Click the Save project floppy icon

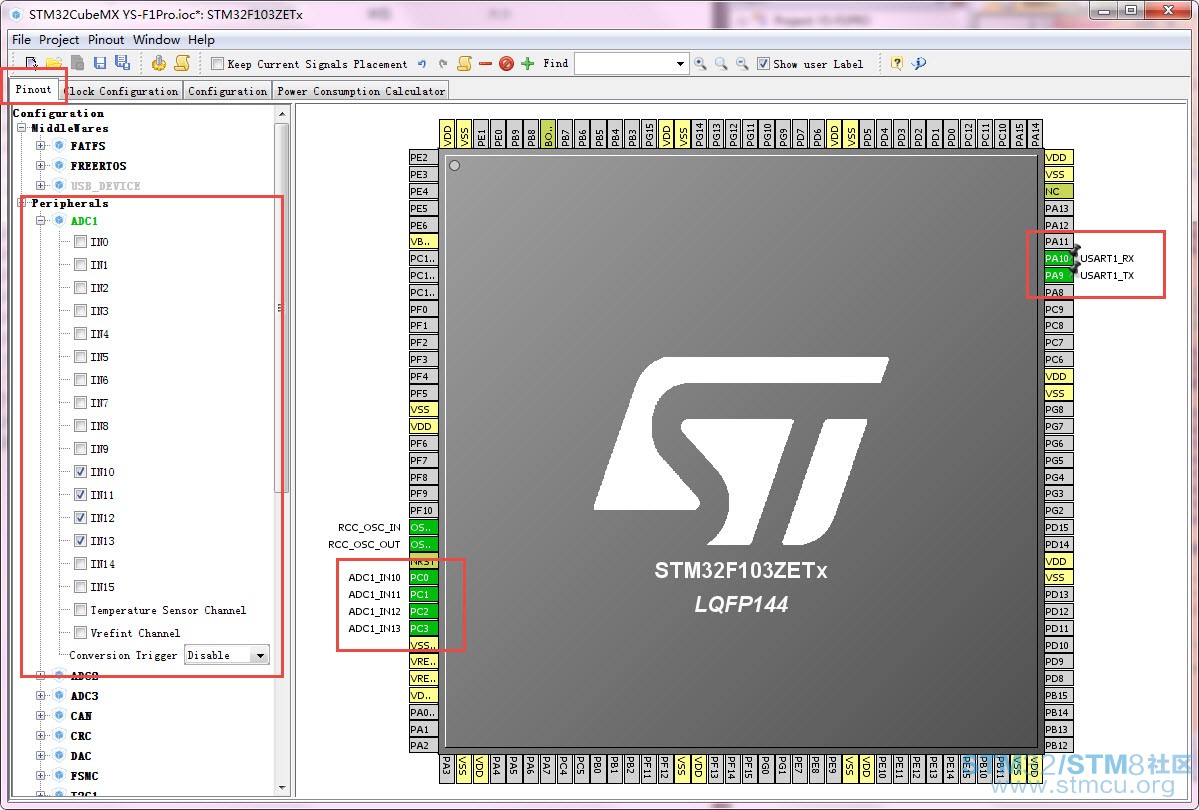click(x=100, y=63)
